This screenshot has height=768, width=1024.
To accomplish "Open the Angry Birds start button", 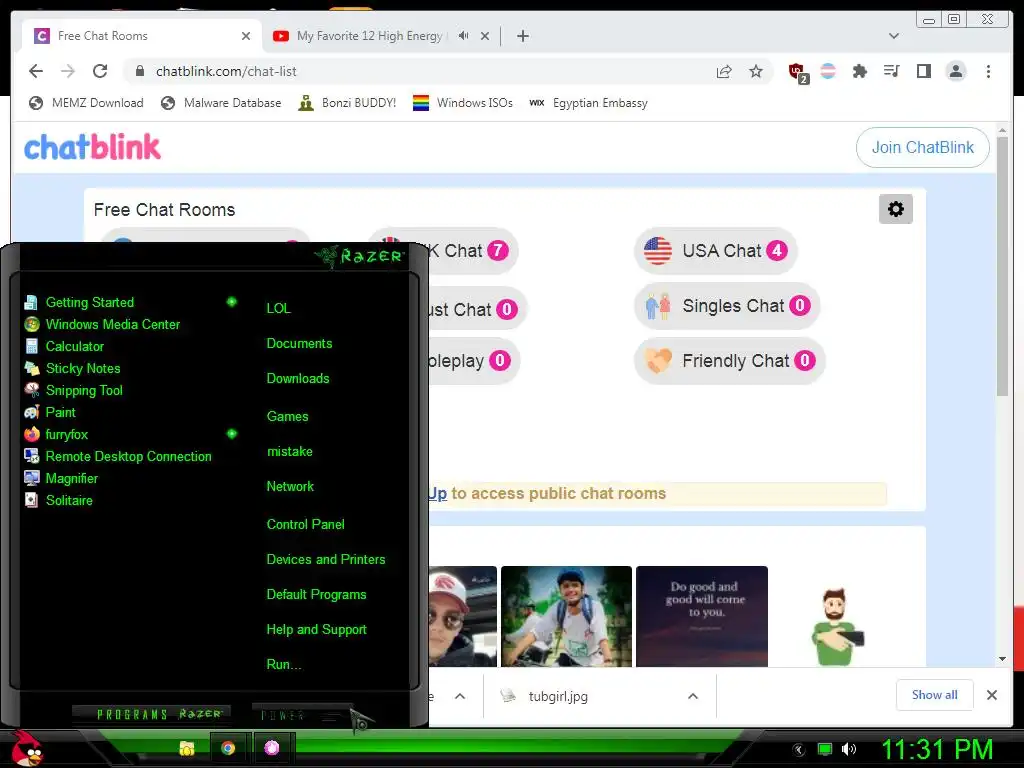I will click(x=26, y=748).
